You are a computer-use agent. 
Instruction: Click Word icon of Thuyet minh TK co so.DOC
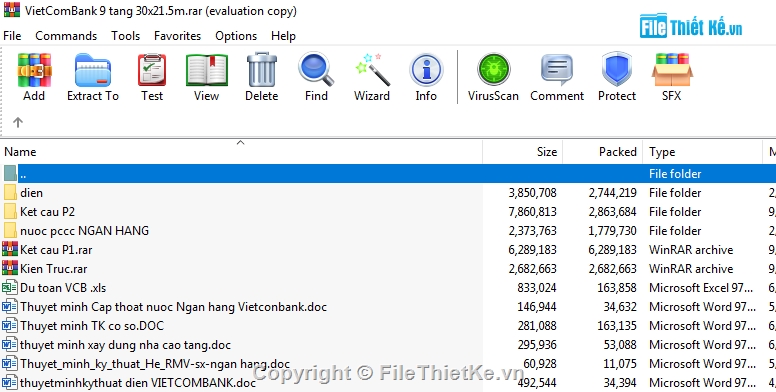(x=10, y=326)
